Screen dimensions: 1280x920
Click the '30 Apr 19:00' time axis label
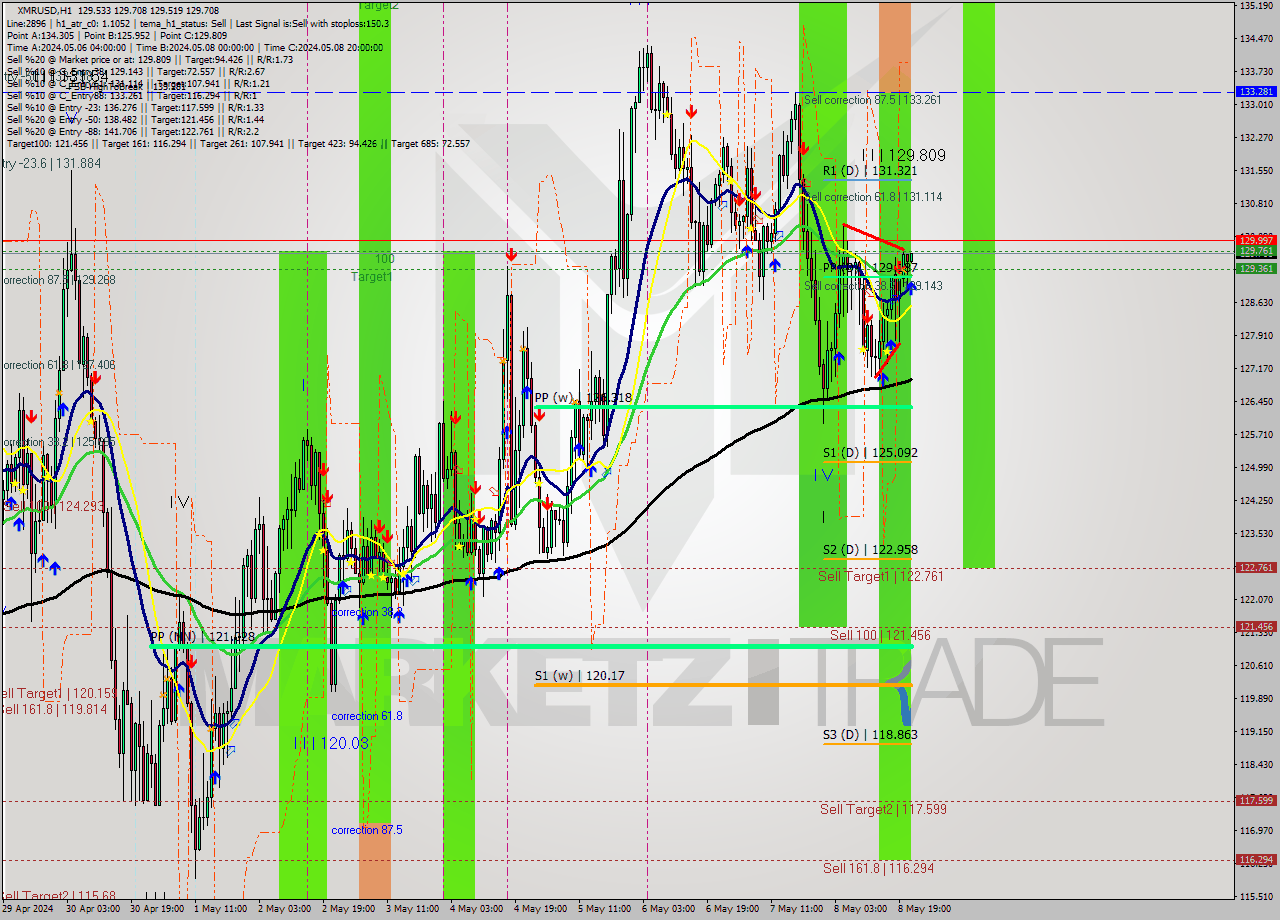(156, 909)
